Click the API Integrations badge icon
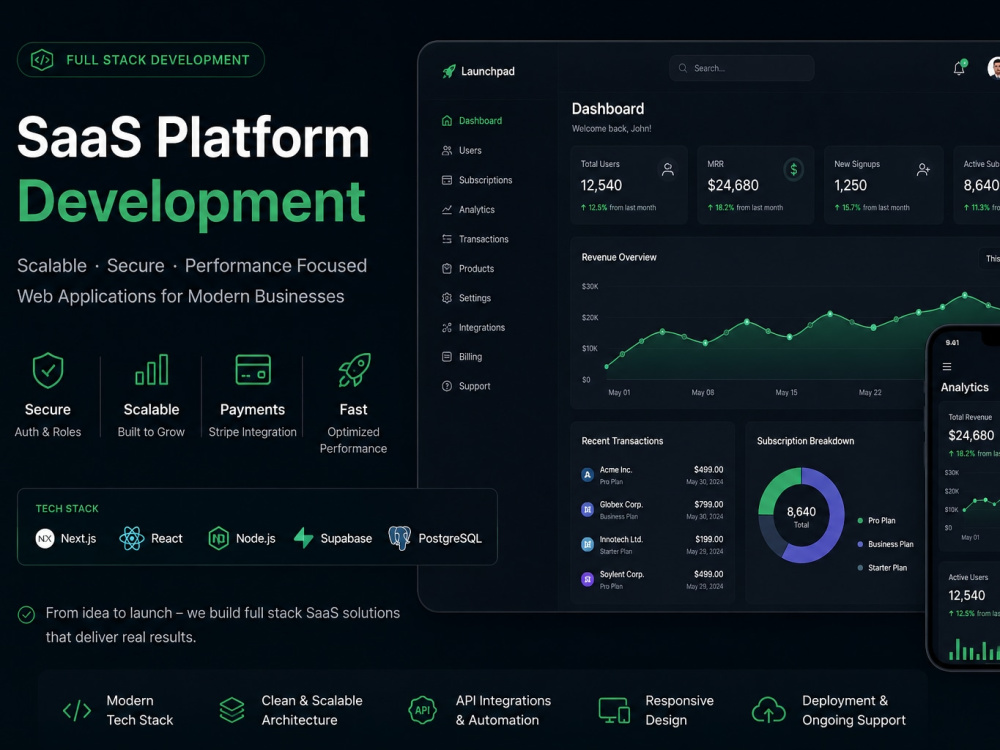This screenshot has height=750, width=1000. tap(422, 710)
